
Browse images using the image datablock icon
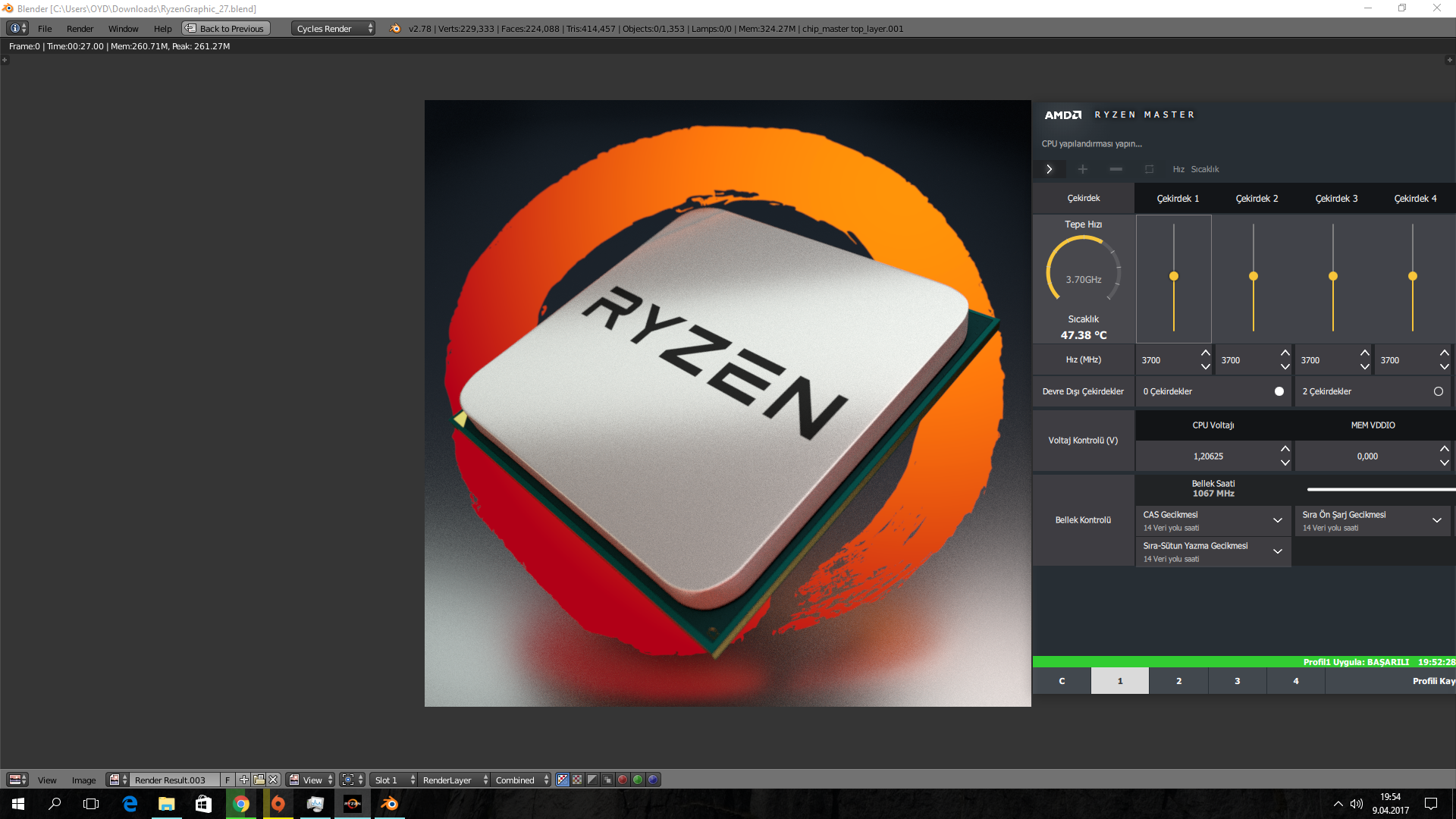coord(118,780)
